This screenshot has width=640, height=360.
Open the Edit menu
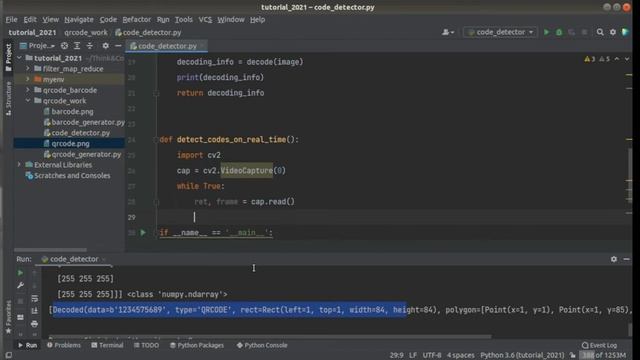point(30,19)
